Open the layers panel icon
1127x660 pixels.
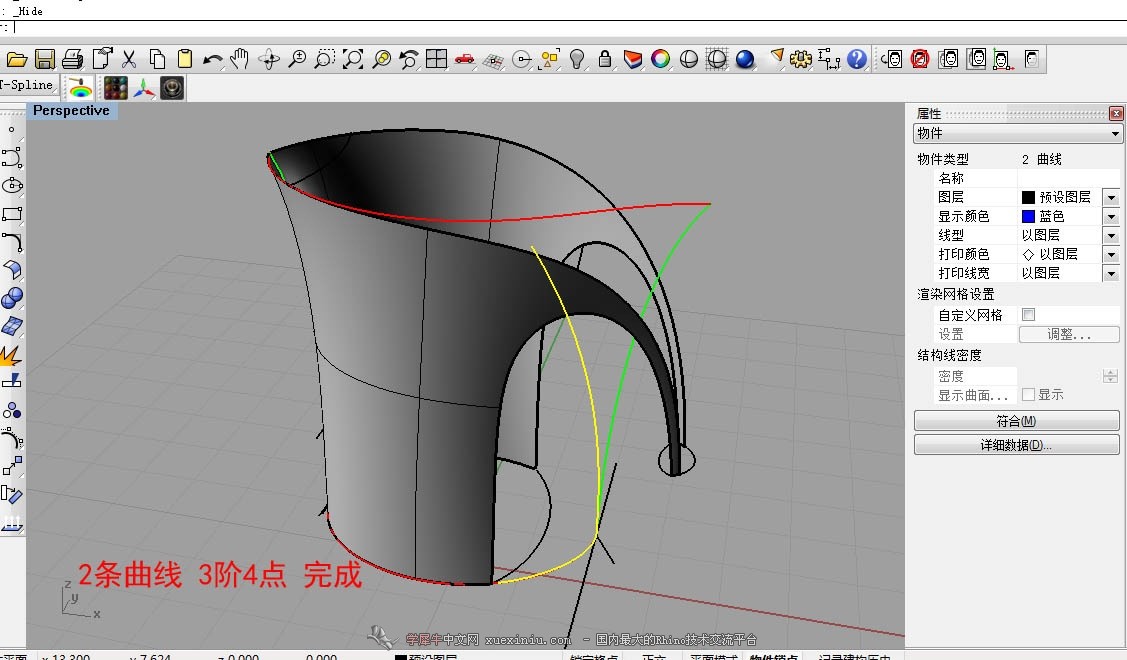632,59
